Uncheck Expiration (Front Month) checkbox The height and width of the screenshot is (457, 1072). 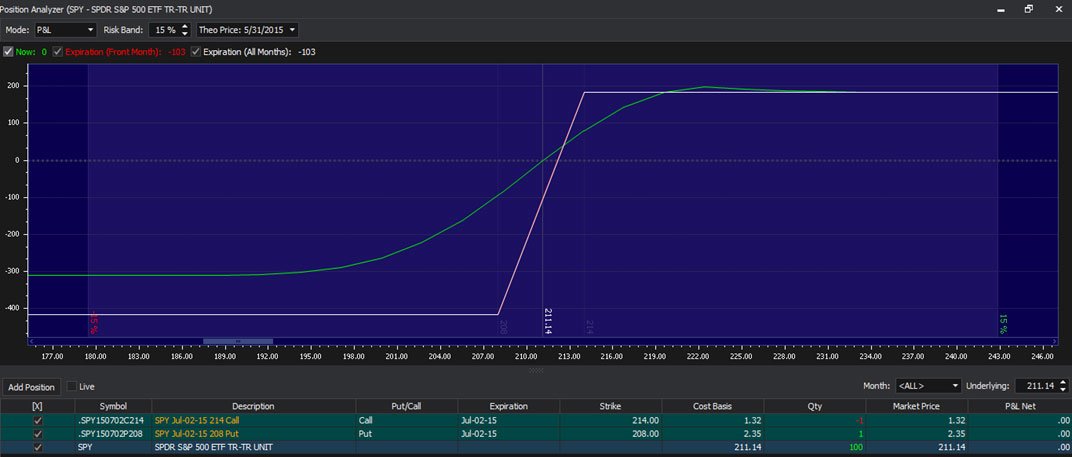pos(57,52)
